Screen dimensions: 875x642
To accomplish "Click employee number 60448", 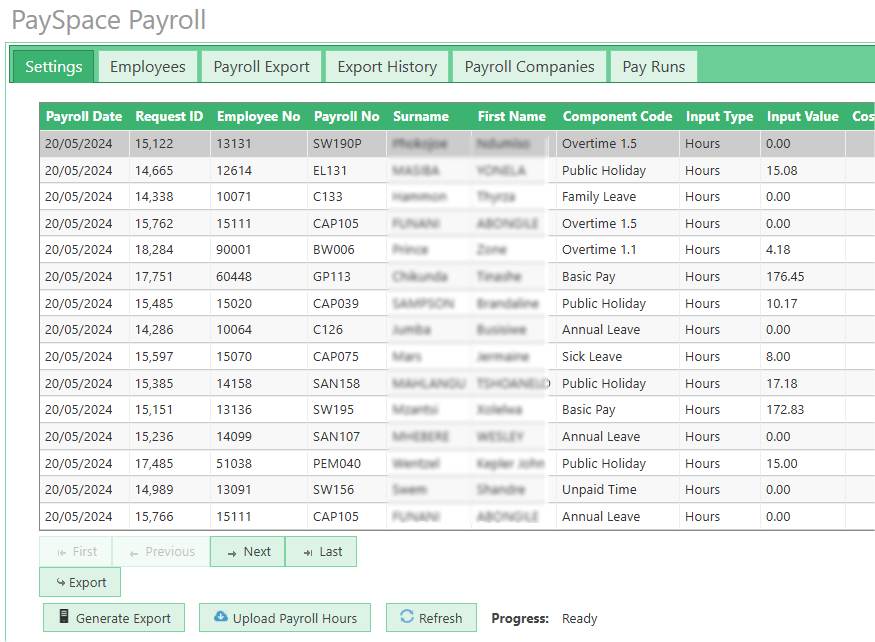I will 259,276.
